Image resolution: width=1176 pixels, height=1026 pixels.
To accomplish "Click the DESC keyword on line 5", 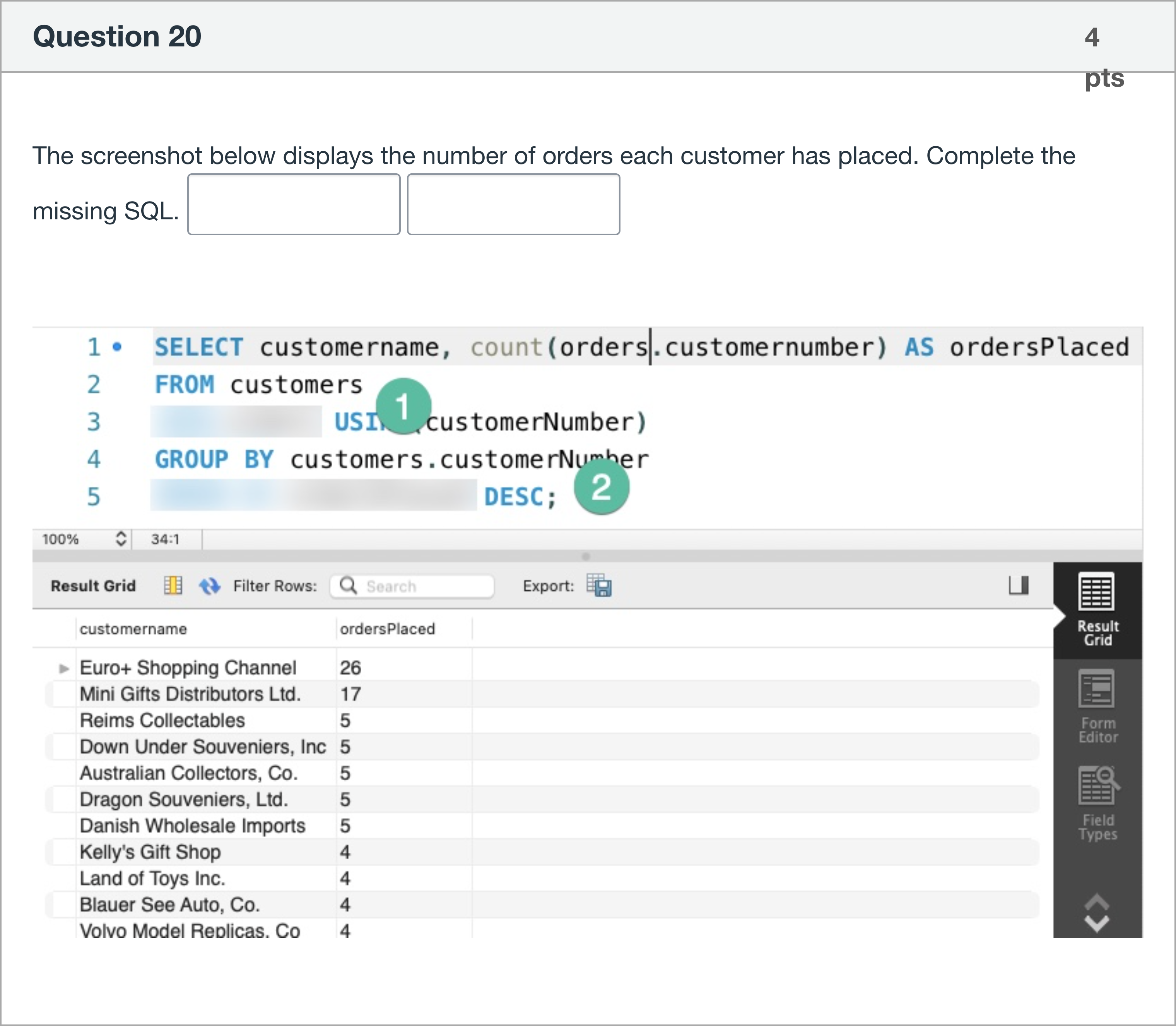I will click(514, 496).
